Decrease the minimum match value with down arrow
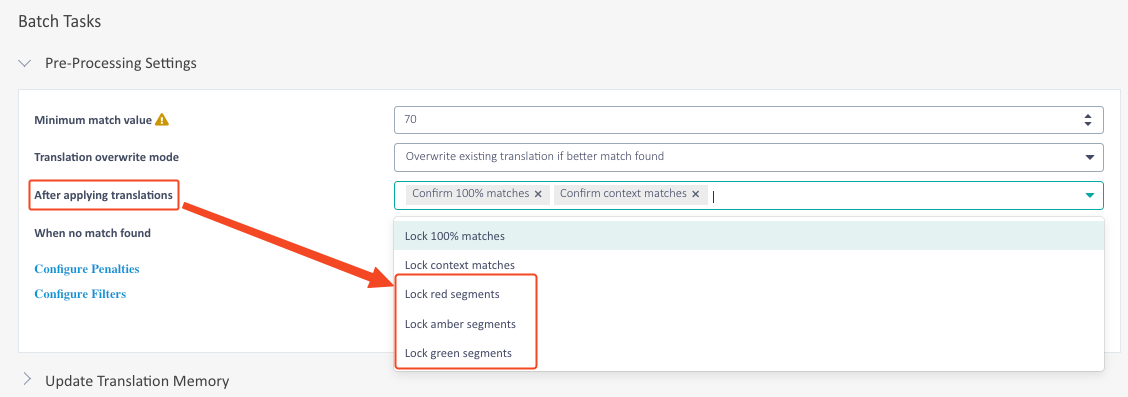The height and width of the screenshot is (397, 1128). tap(1088, 125)
